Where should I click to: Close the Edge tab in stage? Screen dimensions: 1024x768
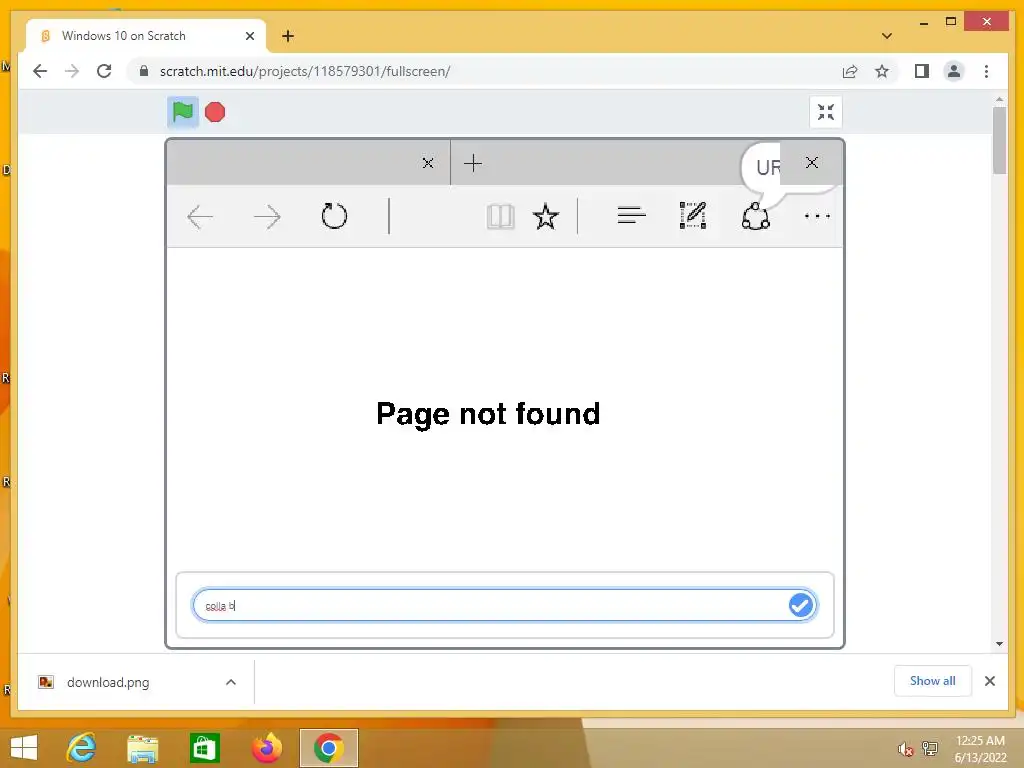428,163
